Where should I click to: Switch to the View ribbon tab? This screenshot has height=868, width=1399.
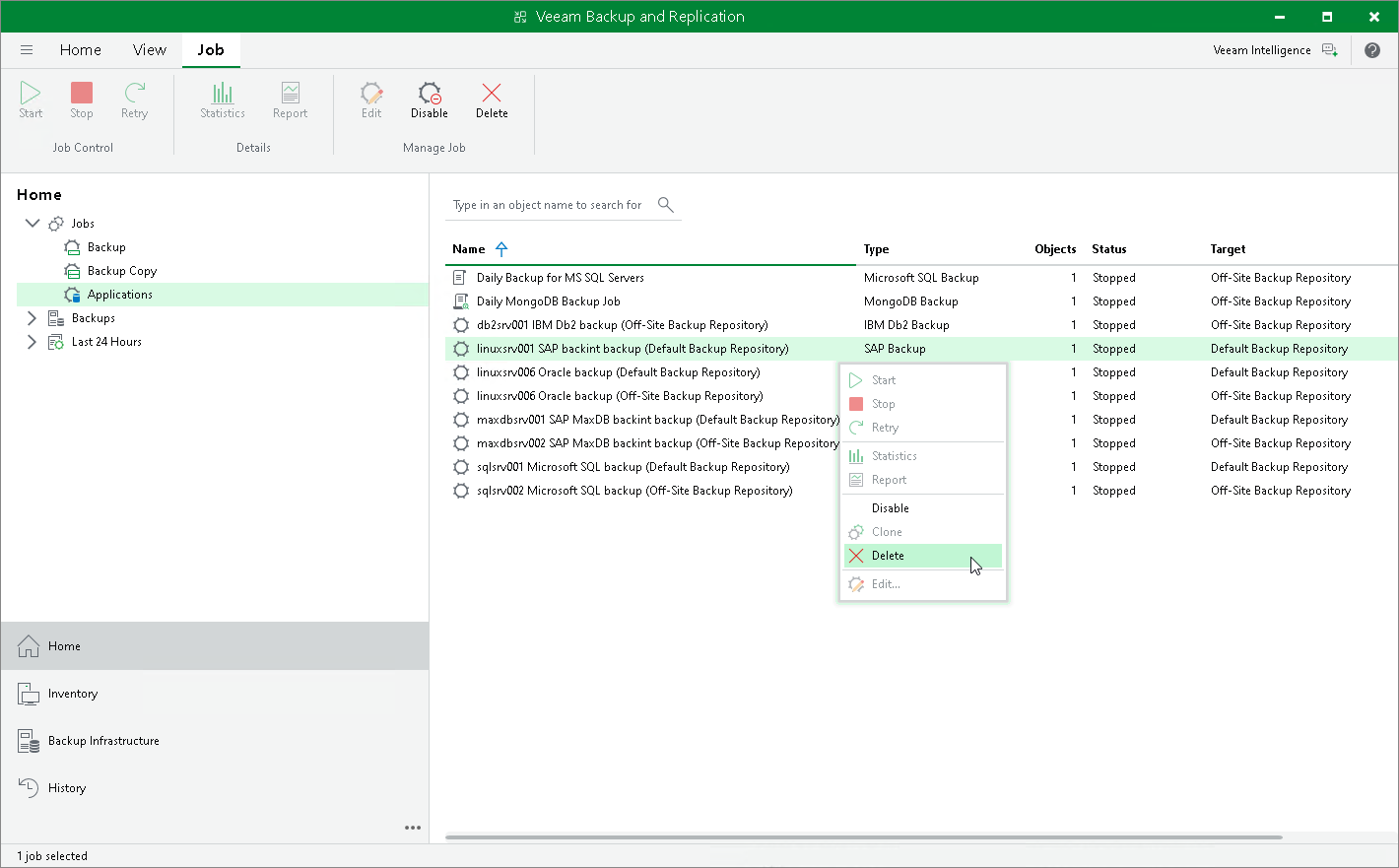coord(150,50)
